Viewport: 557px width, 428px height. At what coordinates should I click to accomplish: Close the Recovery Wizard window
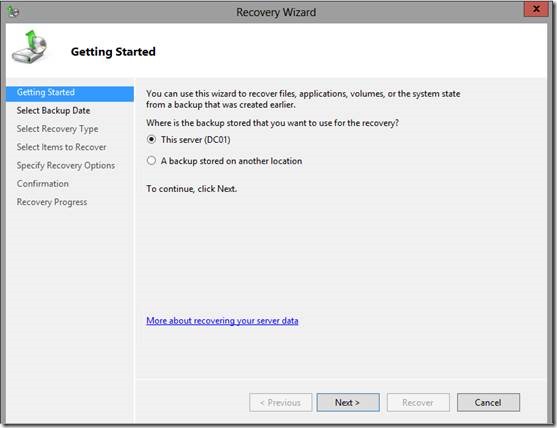pyautogui.click(x=536, y=9)
